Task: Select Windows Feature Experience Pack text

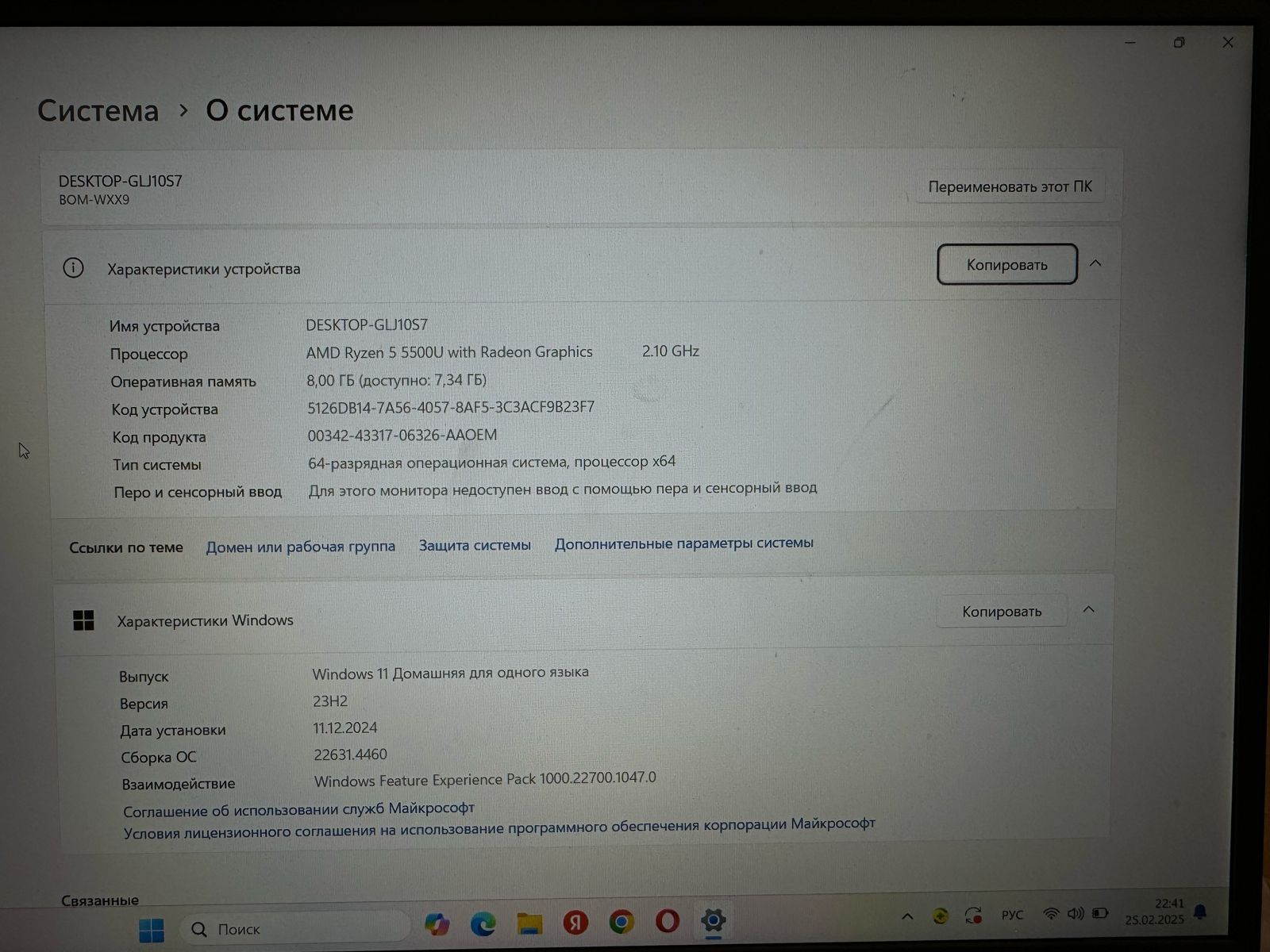Action: click(485, 779)
